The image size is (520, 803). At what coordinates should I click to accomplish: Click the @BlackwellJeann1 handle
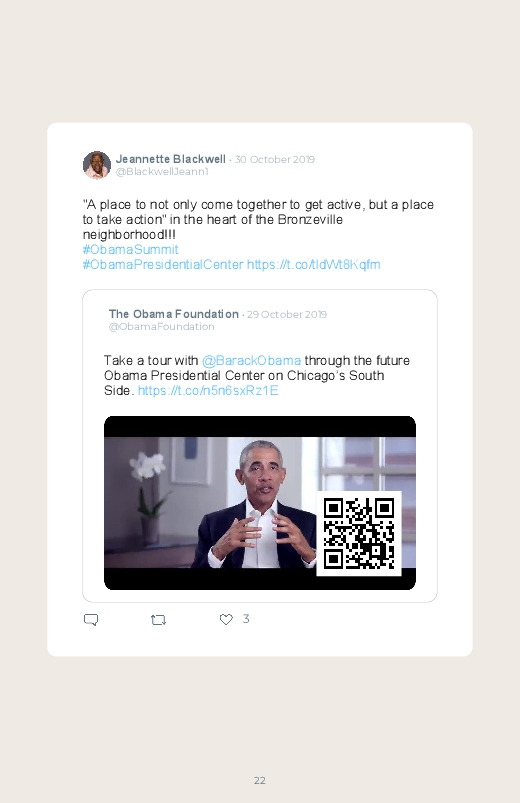[x=162, y=172]
